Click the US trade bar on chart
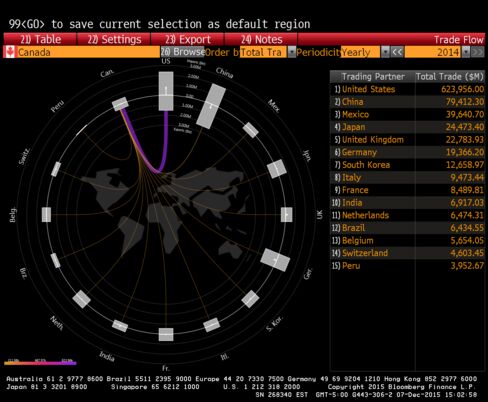The height and width of the screenshot is (402, 488). point(166,91)
